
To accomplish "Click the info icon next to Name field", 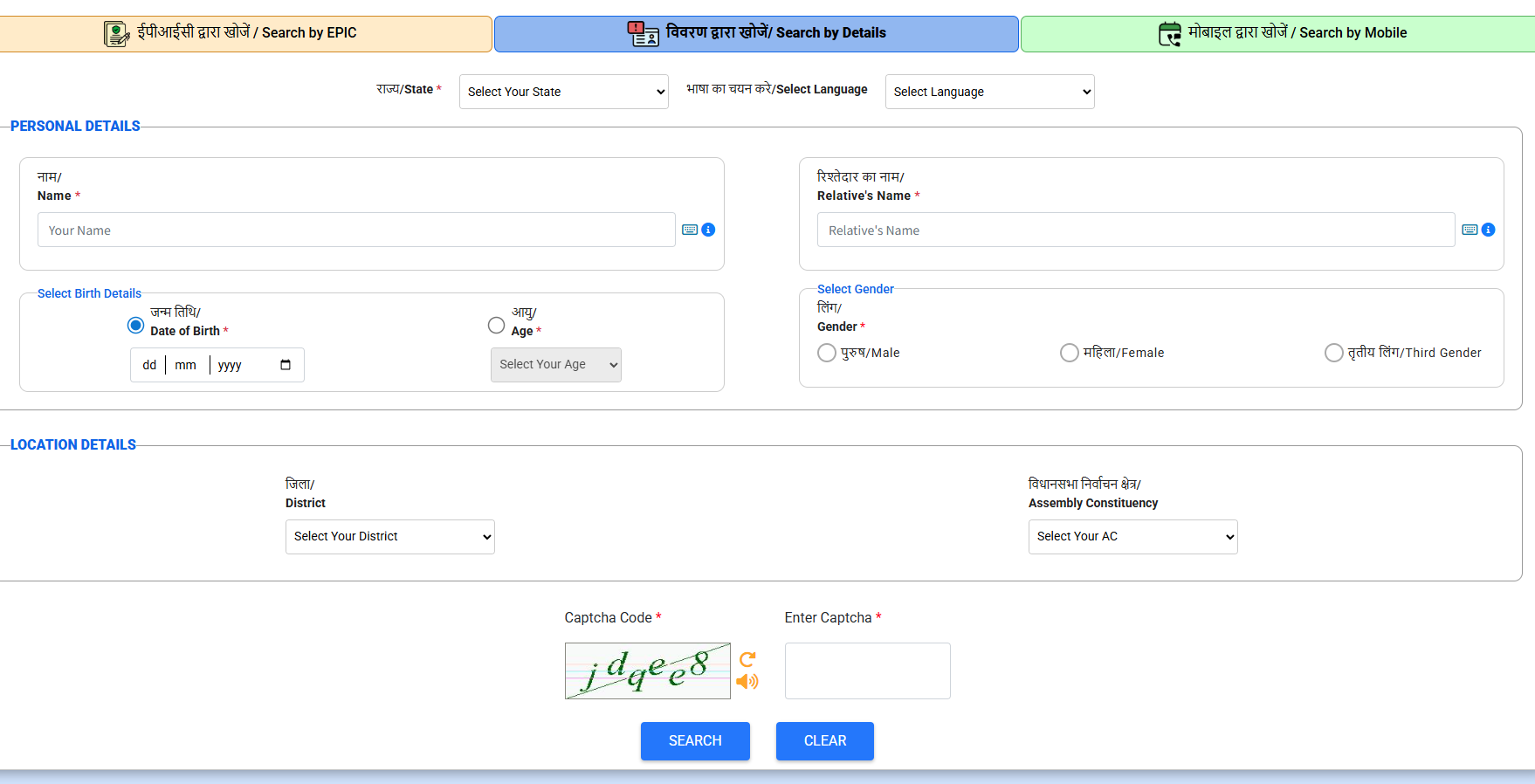I will tap(708, 230).
